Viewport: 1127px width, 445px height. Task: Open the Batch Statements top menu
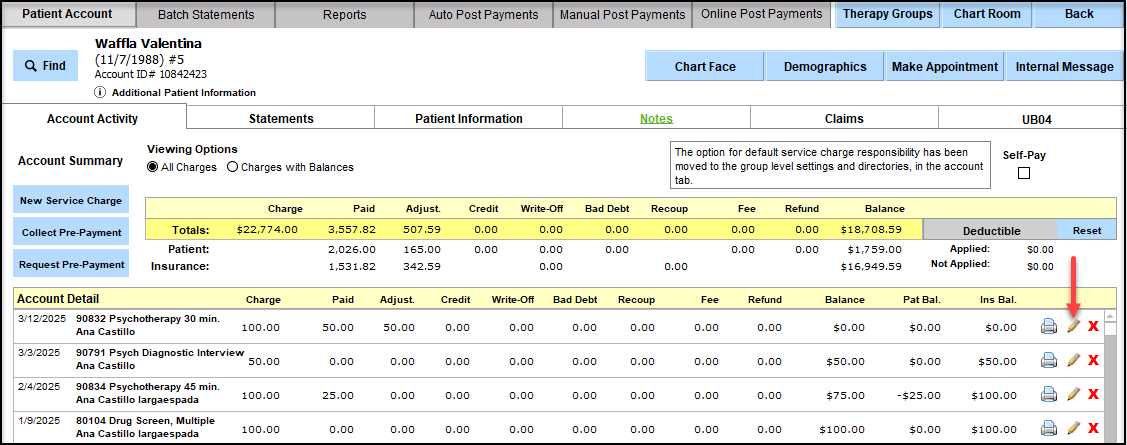point(208,15)
